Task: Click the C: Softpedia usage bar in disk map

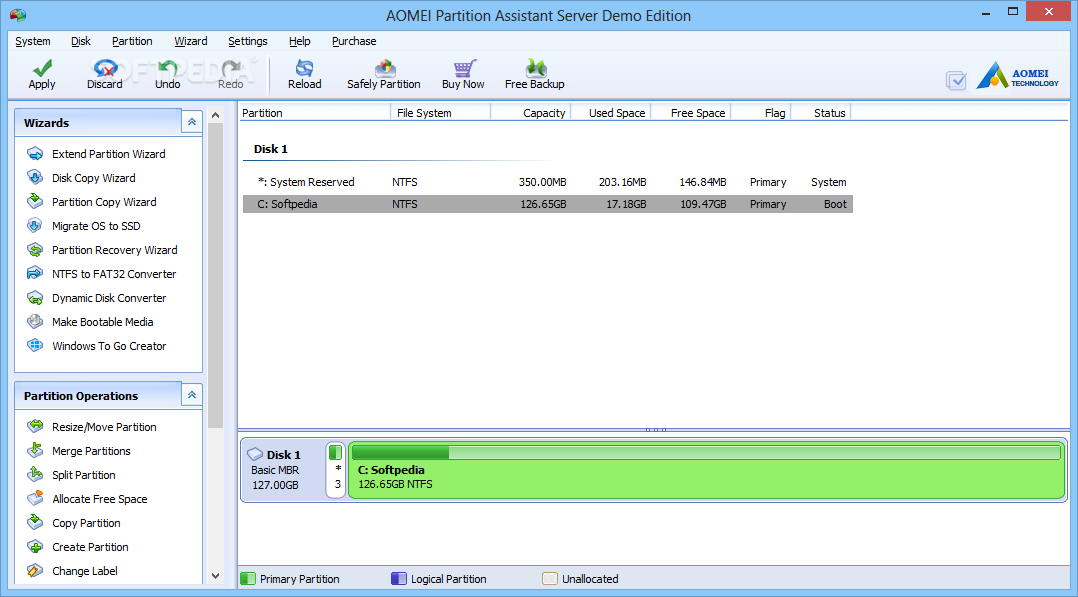Action: click(x=706, y=453)
